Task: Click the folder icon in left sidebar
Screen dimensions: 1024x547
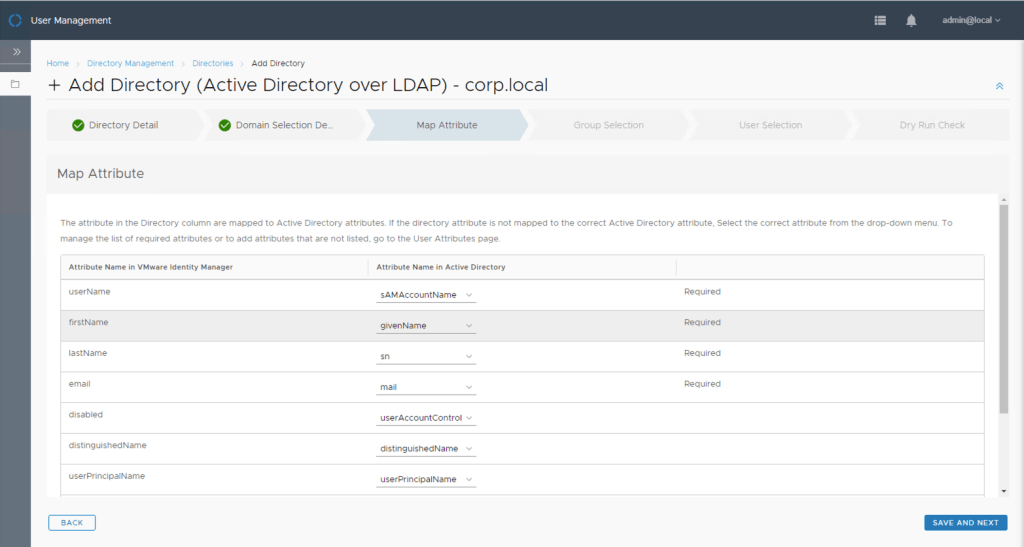Action: [15, 84]
